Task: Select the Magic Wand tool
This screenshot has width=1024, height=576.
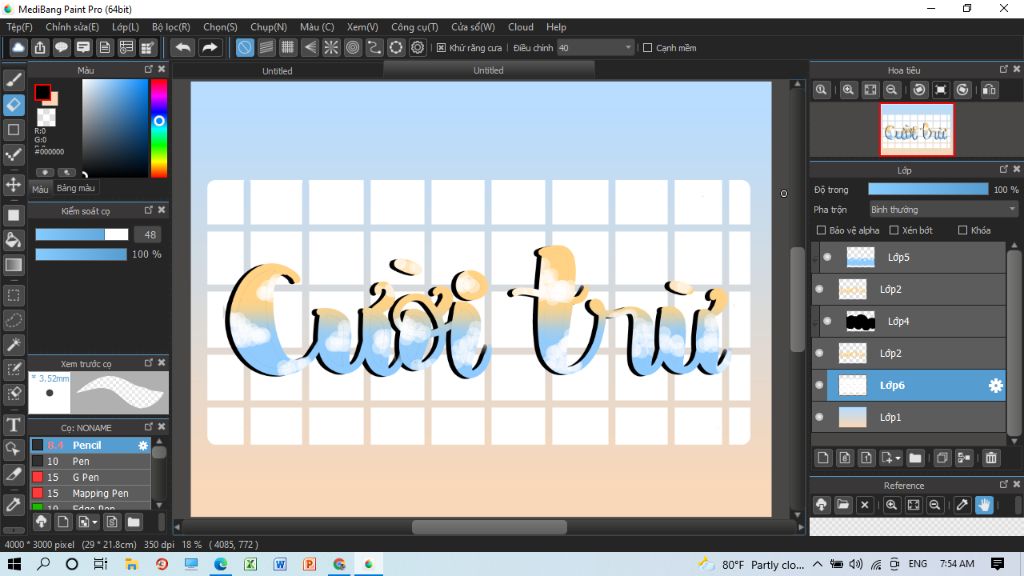Action: [14, 344]
